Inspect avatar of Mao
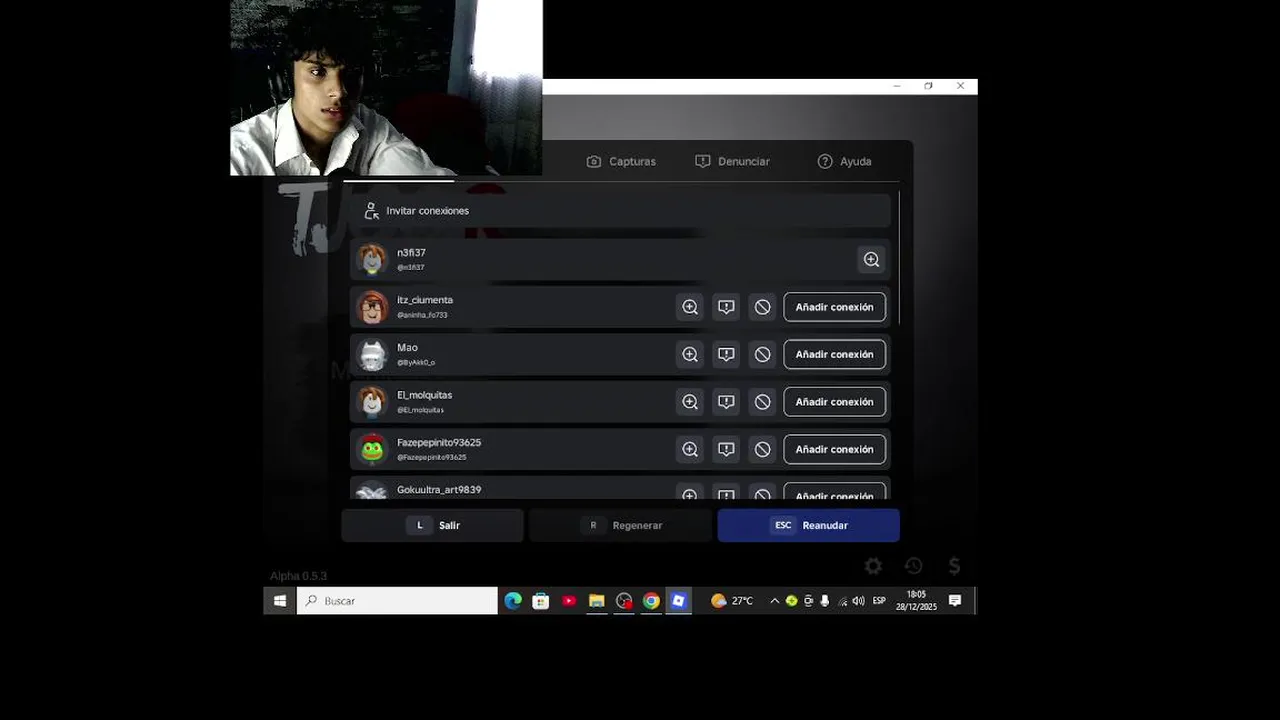This screenshot has height=720, width=1280. click(x=690, y=354)
